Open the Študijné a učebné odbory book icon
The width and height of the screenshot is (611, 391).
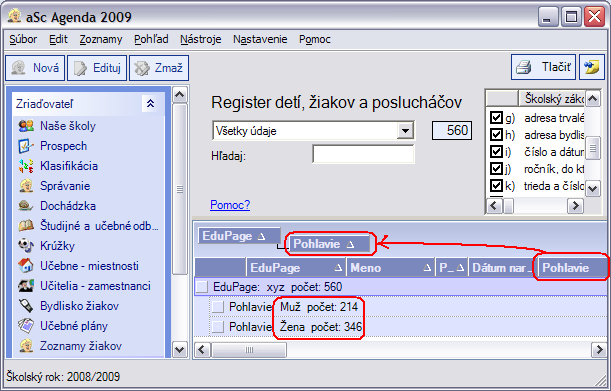tap(26, 225)
